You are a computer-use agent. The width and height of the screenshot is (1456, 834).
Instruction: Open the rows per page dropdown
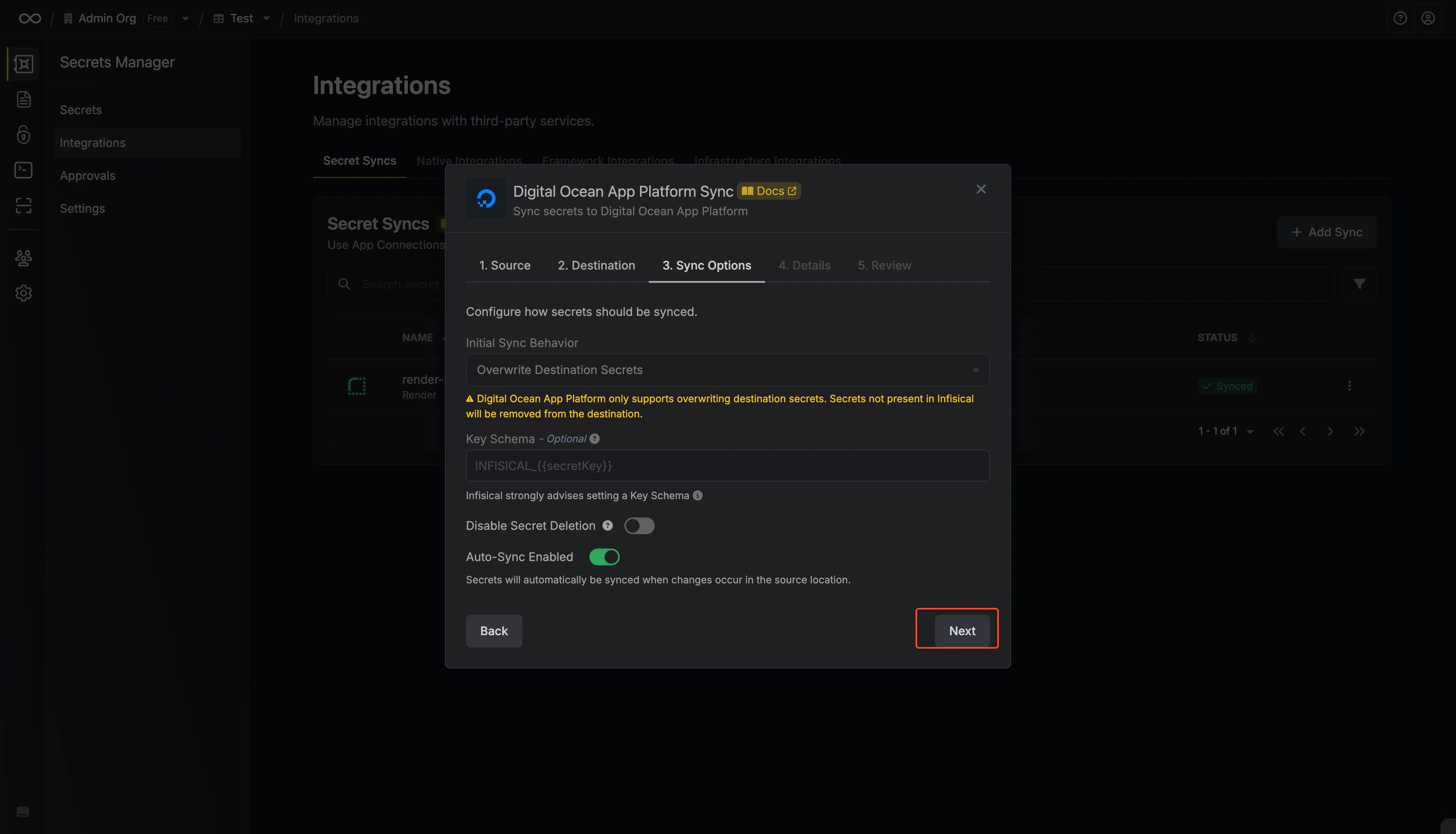(x=1250, y=432)
